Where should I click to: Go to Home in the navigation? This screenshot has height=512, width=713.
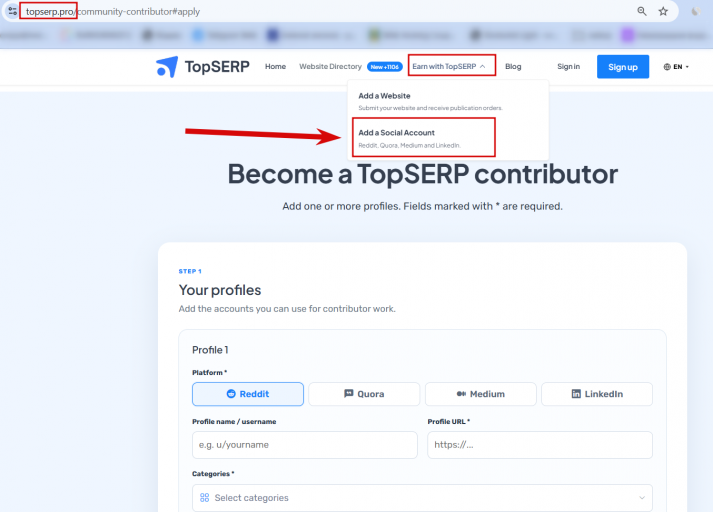click(x=276, y=66)
